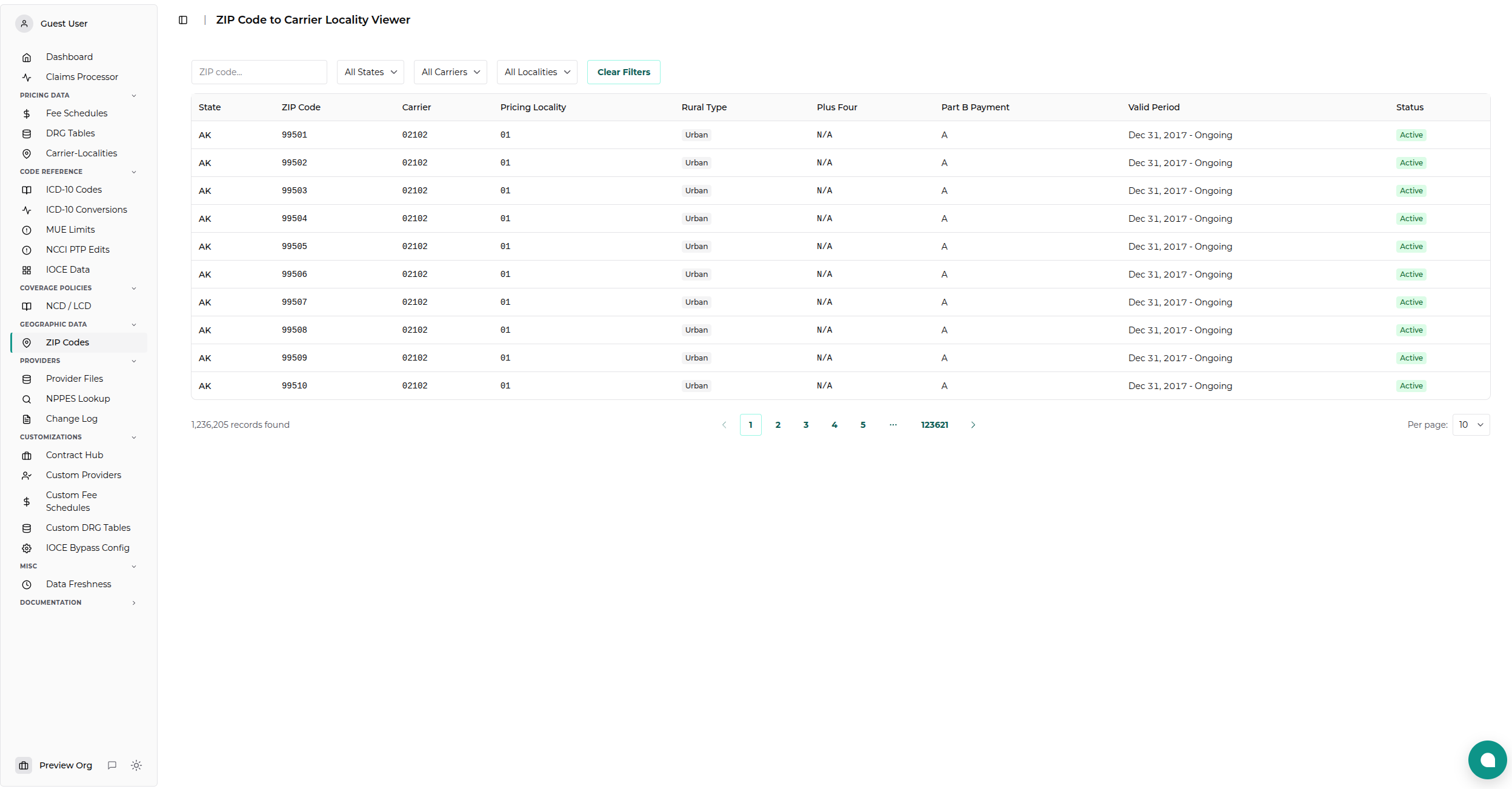Click the Guest User avatar icon
1512x789 pixels.
[24, 24]
